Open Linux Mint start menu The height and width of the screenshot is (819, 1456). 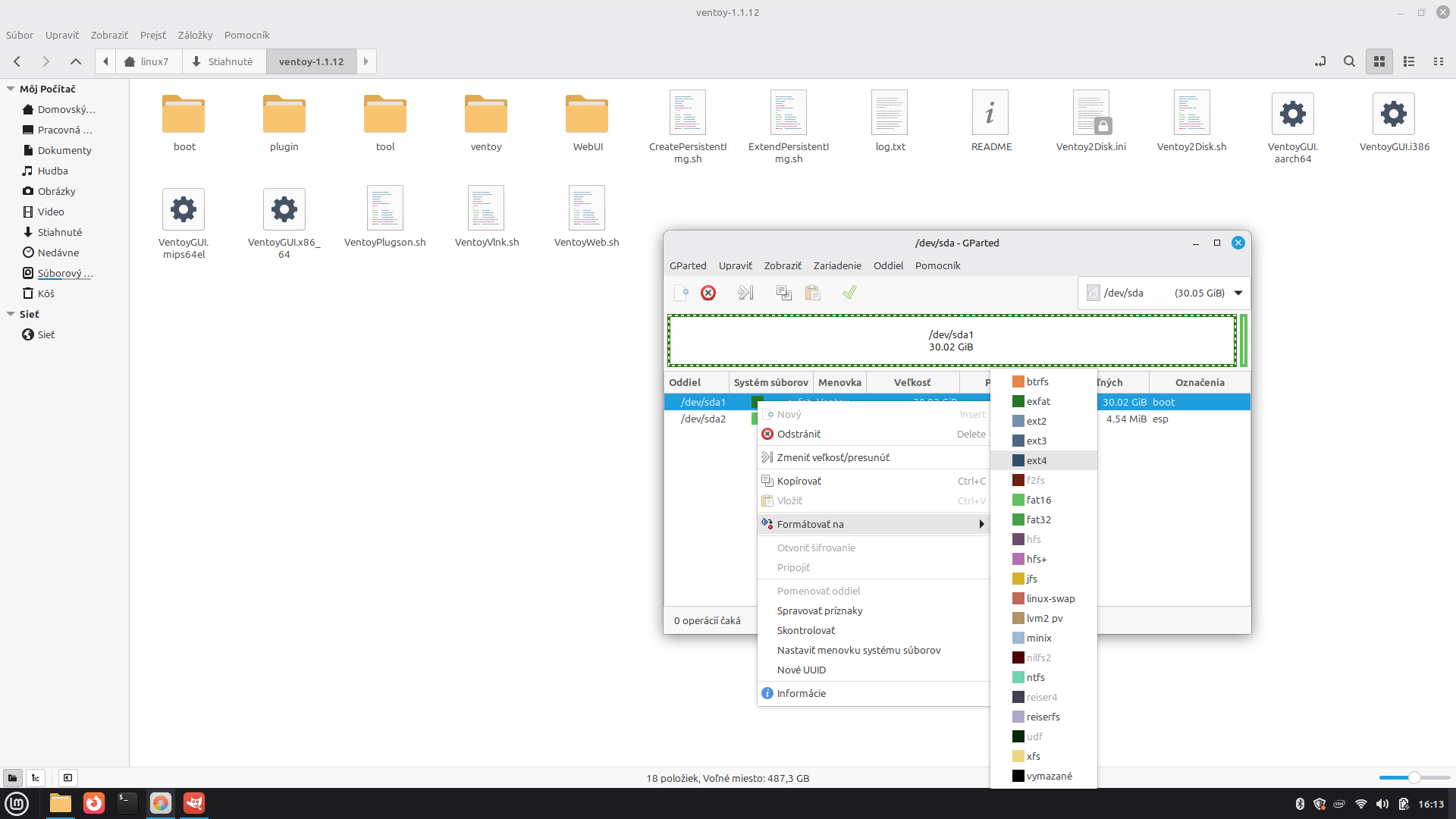(x=17, y=803)
